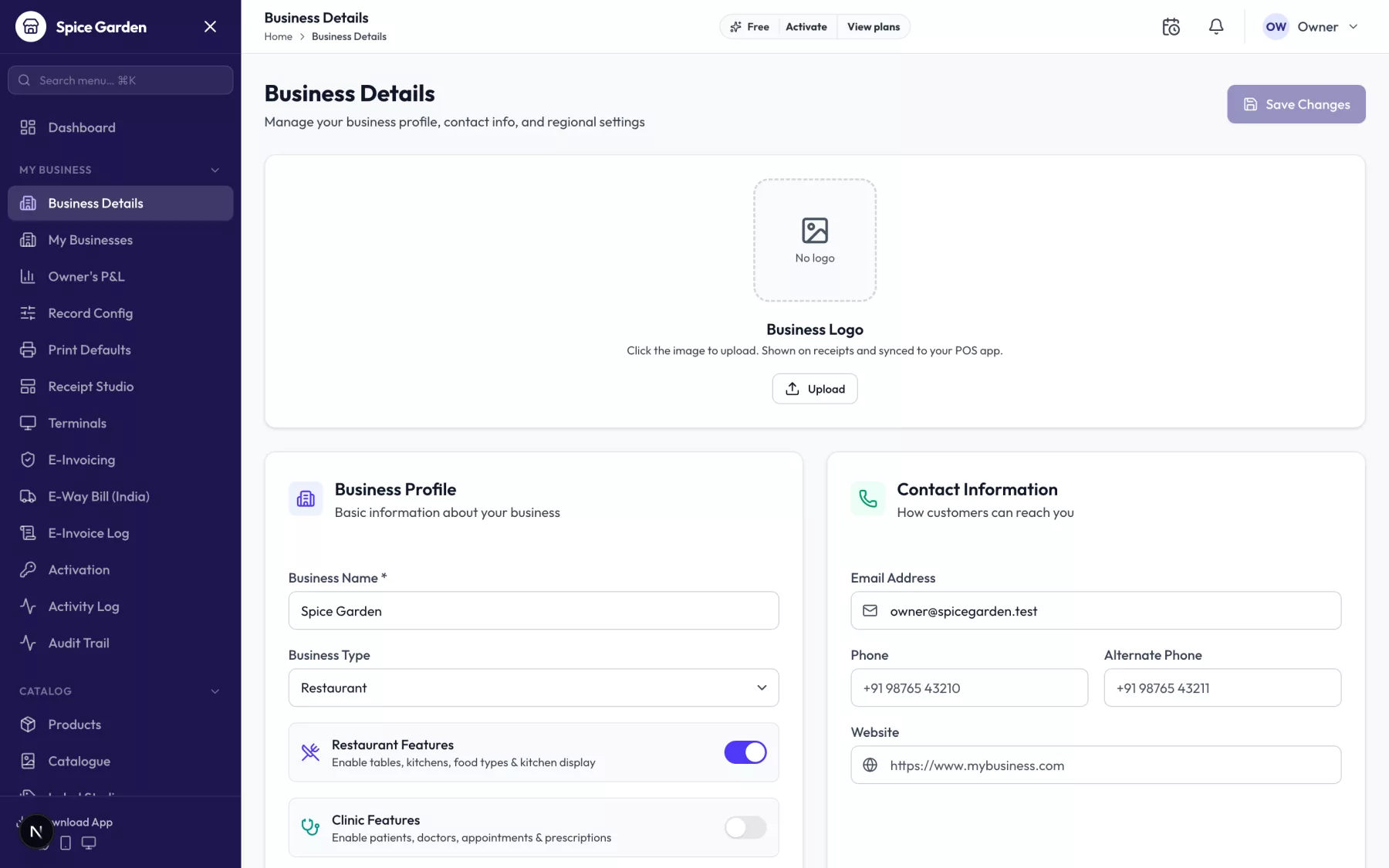
Task: Open Audit Trail in sidebar
Action: click(x=120, y=643)
